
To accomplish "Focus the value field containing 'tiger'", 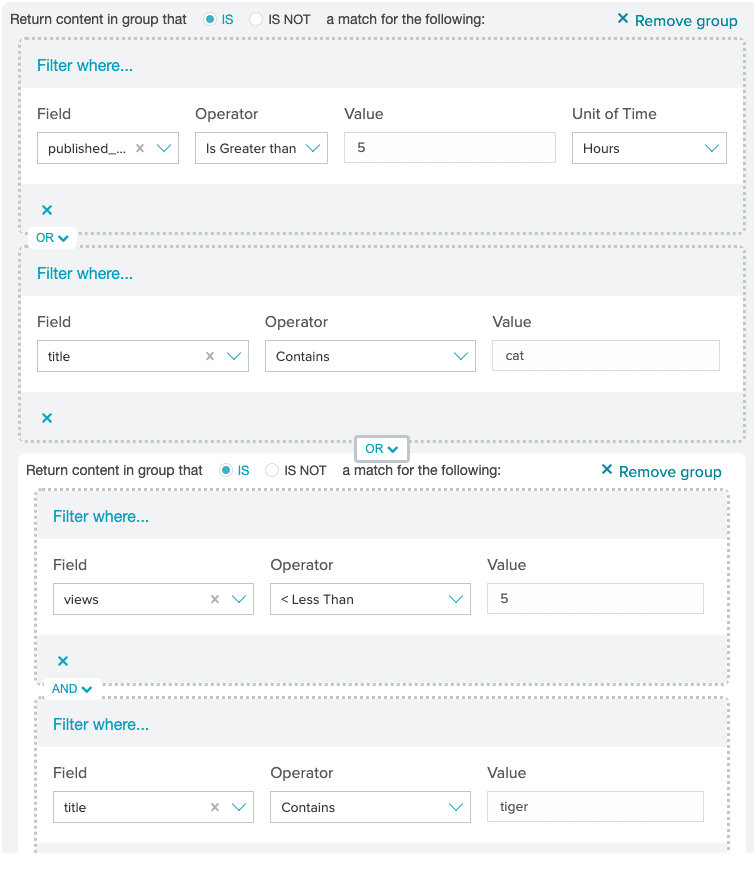I will tap(595, 807).
